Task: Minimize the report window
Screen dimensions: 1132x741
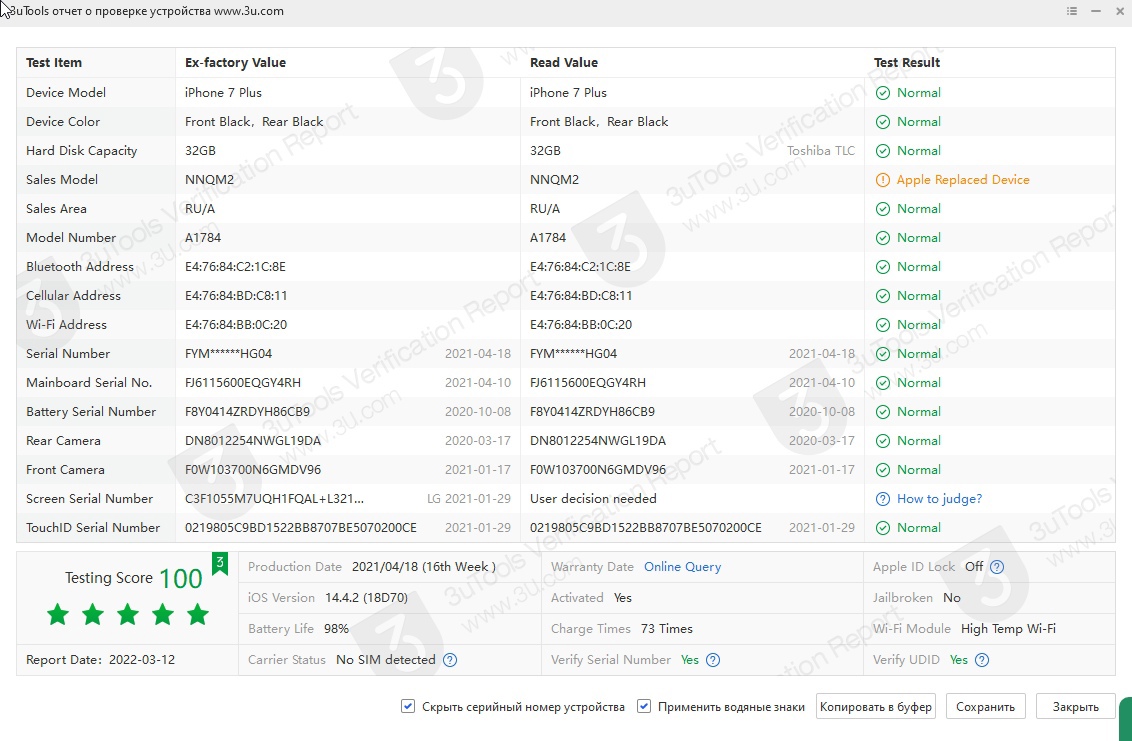Action: [1096, 11]
